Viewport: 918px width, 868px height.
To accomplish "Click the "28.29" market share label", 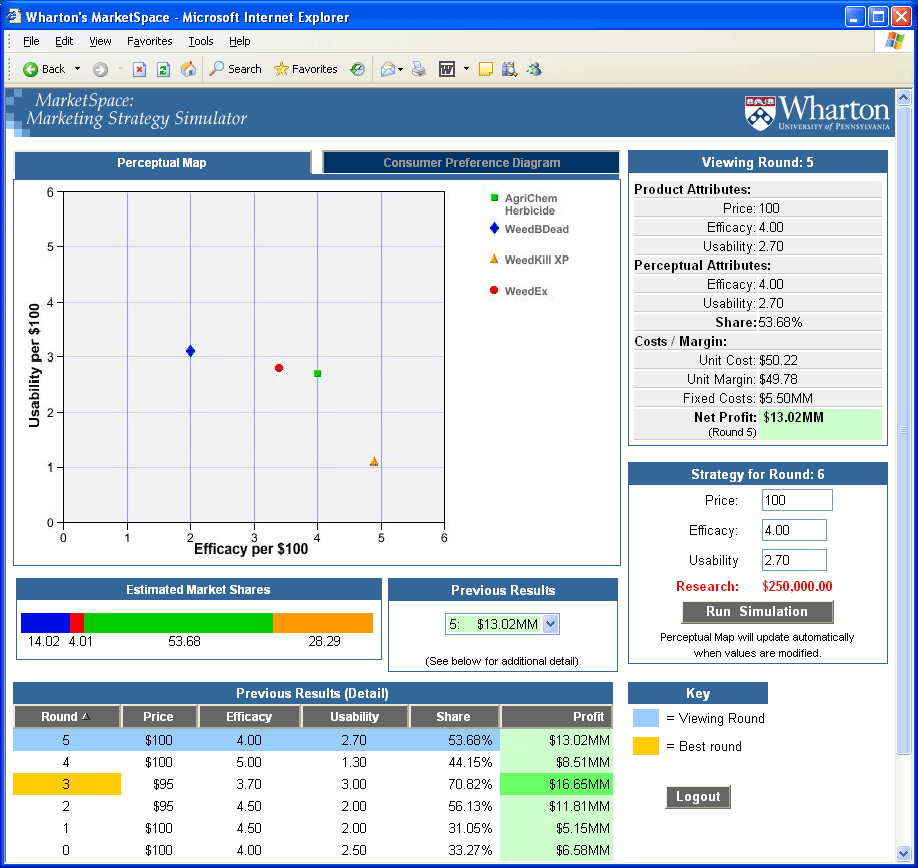I will pos(324,641).
